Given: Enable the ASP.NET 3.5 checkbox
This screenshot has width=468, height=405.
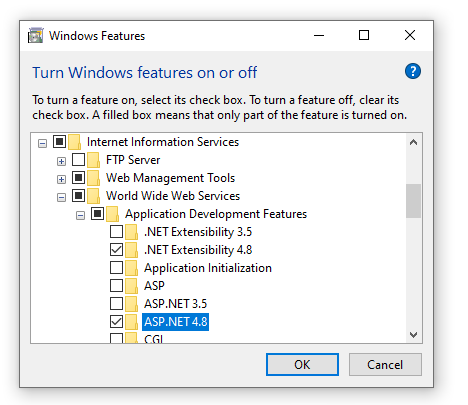Looking at the screenshot, I should [116, 304].
